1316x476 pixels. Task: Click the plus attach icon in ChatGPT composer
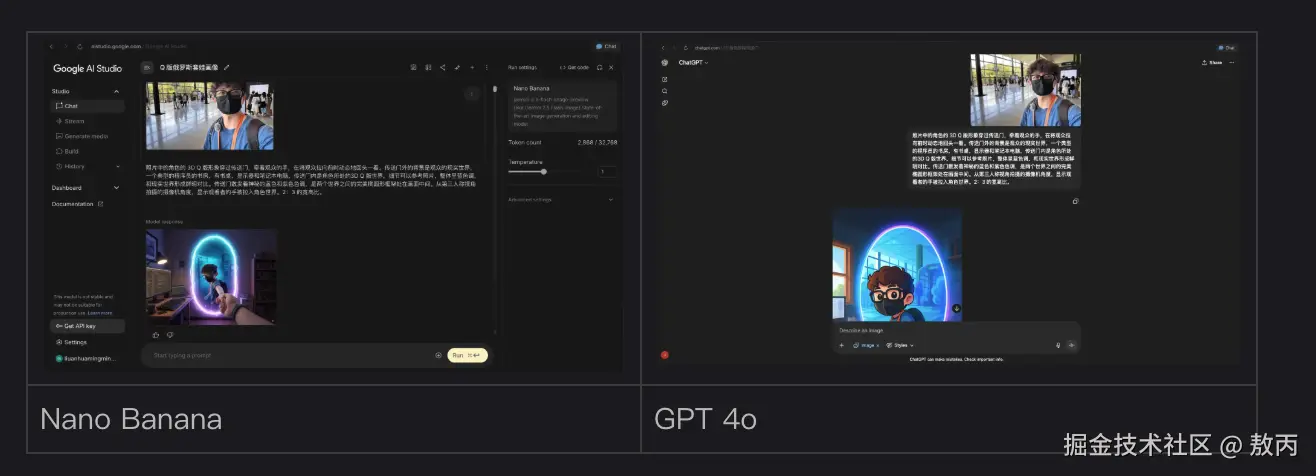pos(841,345)
